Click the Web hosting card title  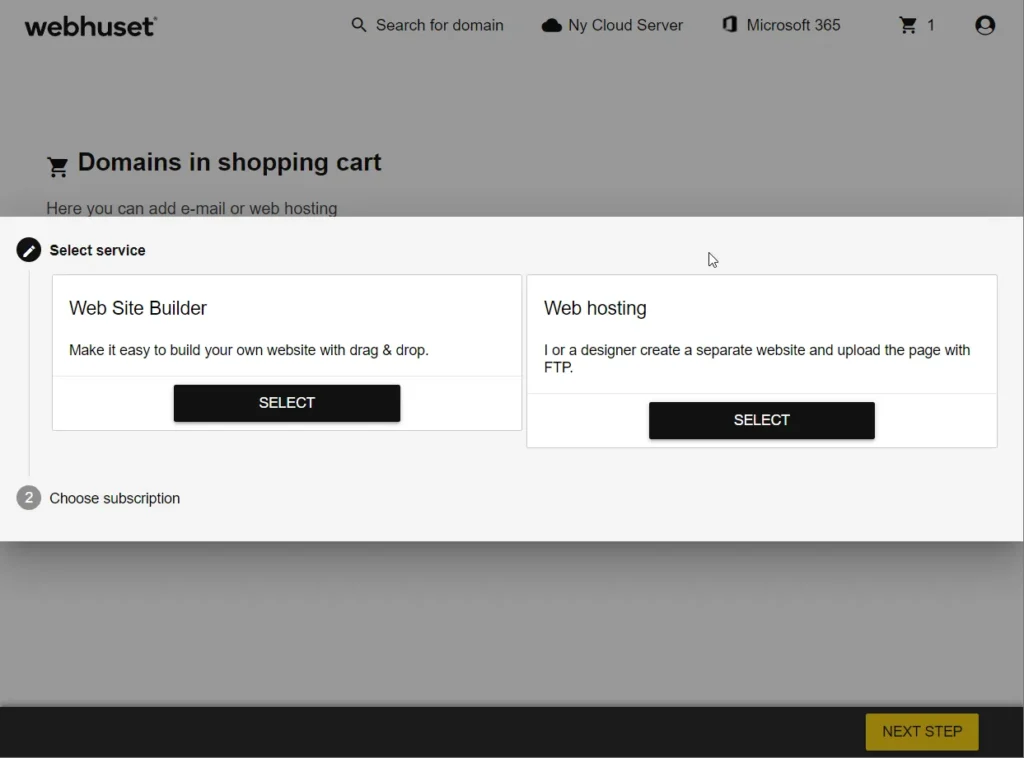(x=595, y=308)
